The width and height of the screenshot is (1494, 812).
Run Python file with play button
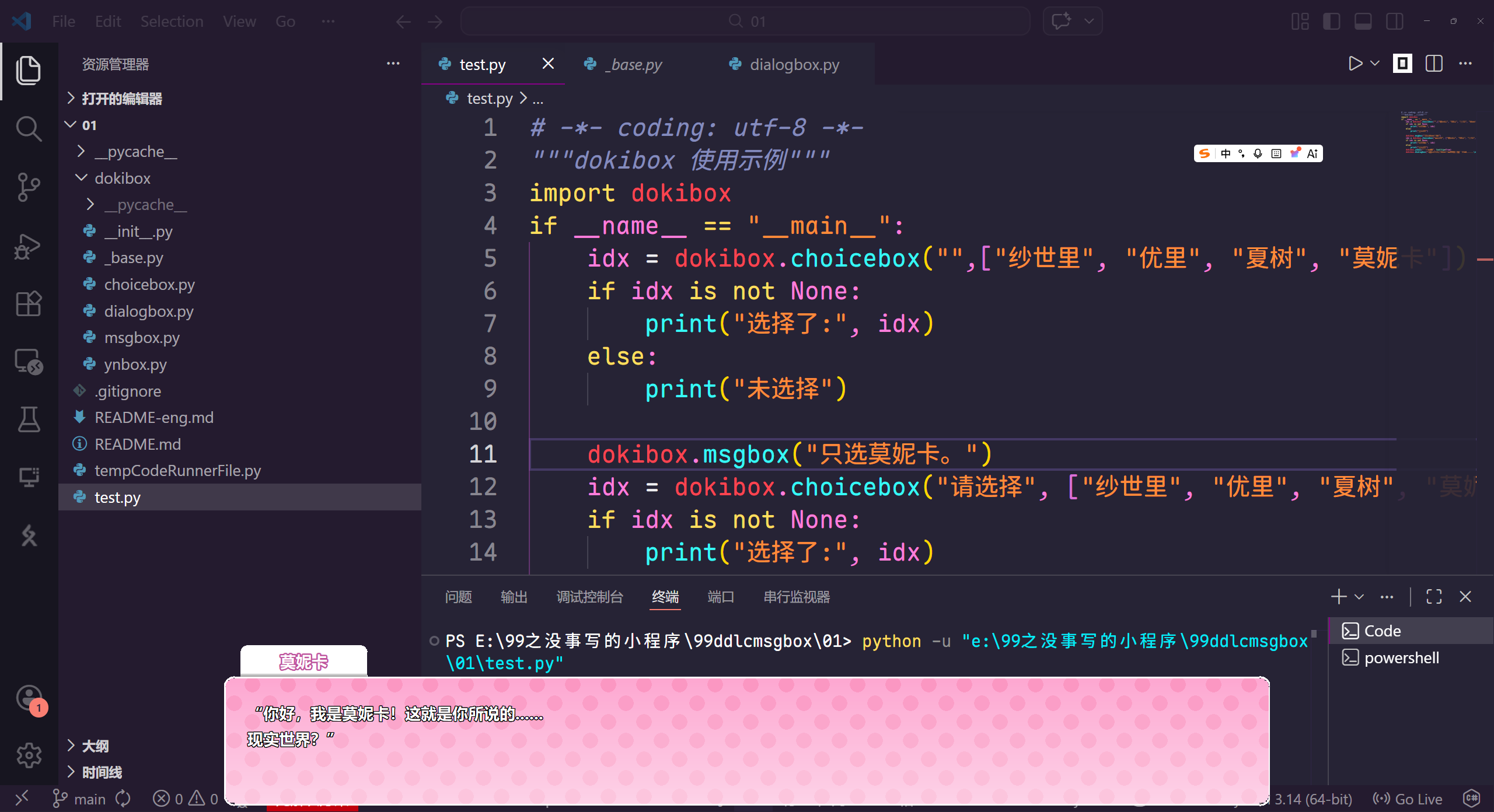pos(1355,64)
